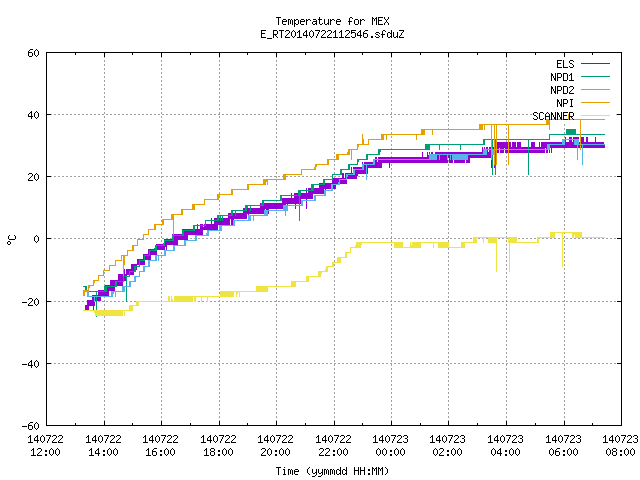Click the purple ELS legend line sample
The height and width of the screenshot is (480, 640).
pos(595,64)
